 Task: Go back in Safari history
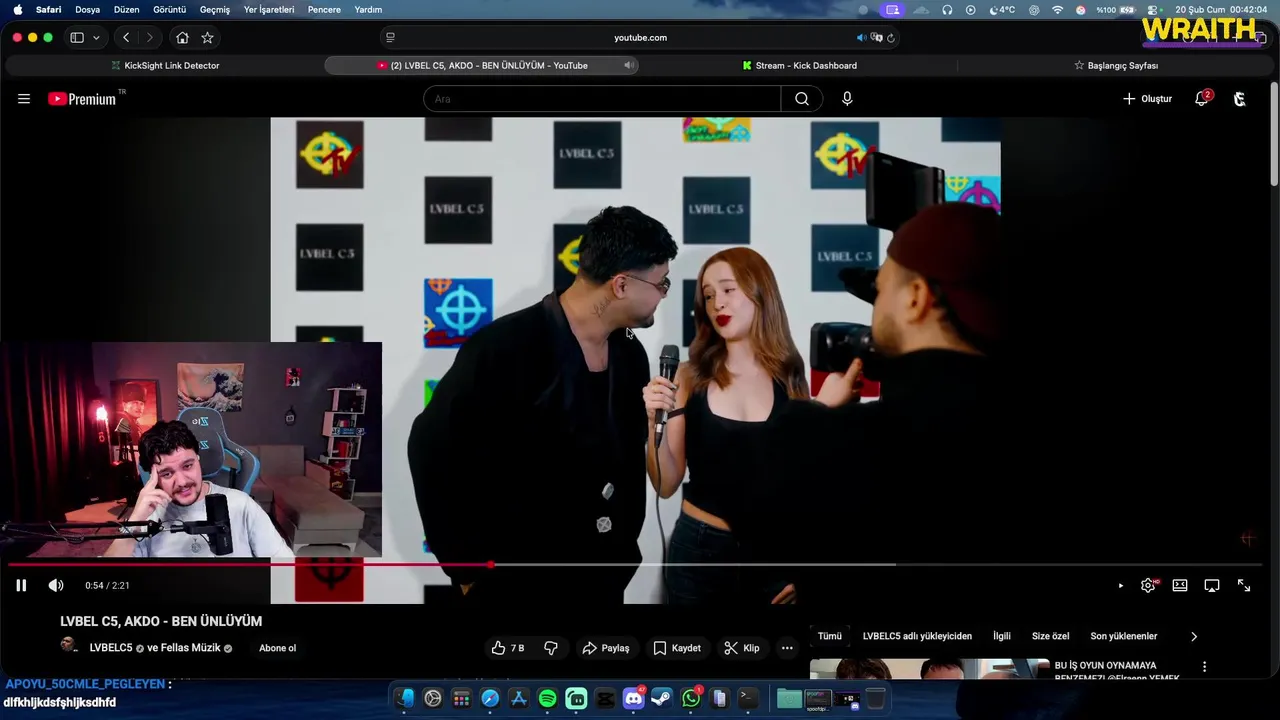126,37
